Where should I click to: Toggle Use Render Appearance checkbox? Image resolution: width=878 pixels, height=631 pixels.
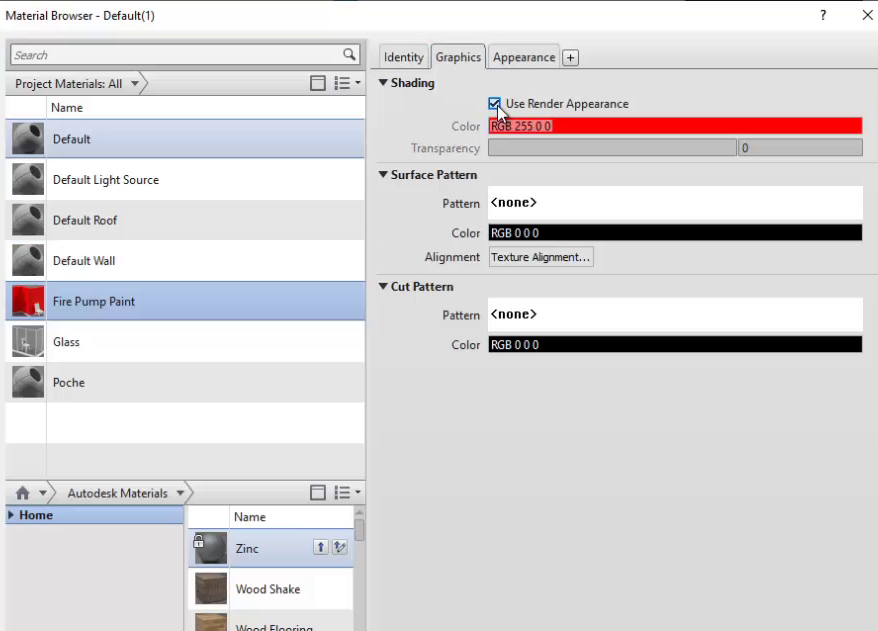point(494,104)
